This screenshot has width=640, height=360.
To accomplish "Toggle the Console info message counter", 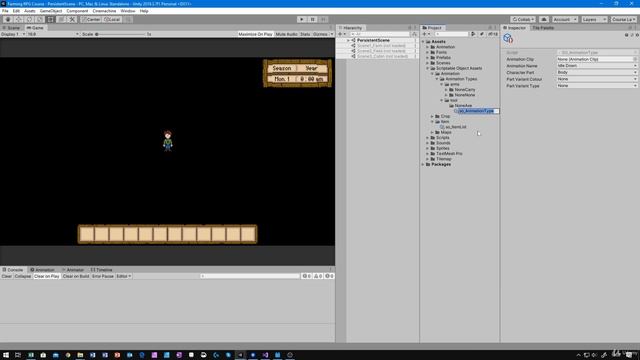I will click(307, 276).
